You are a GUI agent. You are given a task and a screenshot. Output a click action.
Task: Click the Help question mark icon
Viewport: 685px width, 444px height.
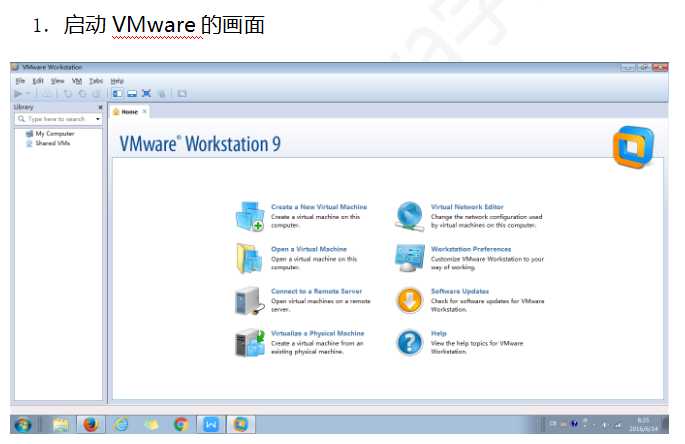coord(409,343)
